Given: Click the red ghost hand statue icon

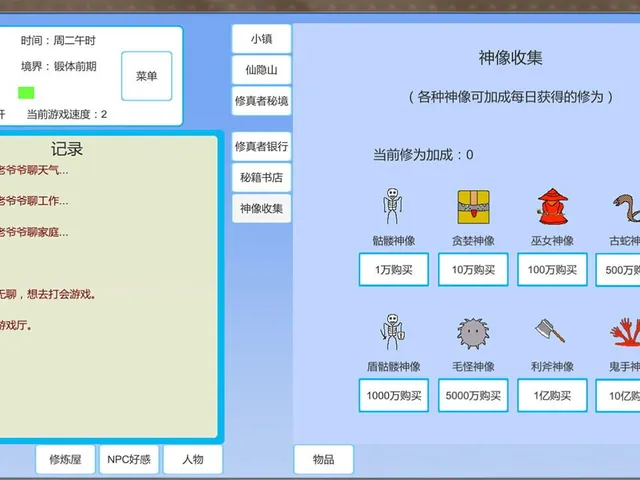Looking at the screenshot, I should tap(625, 332).
